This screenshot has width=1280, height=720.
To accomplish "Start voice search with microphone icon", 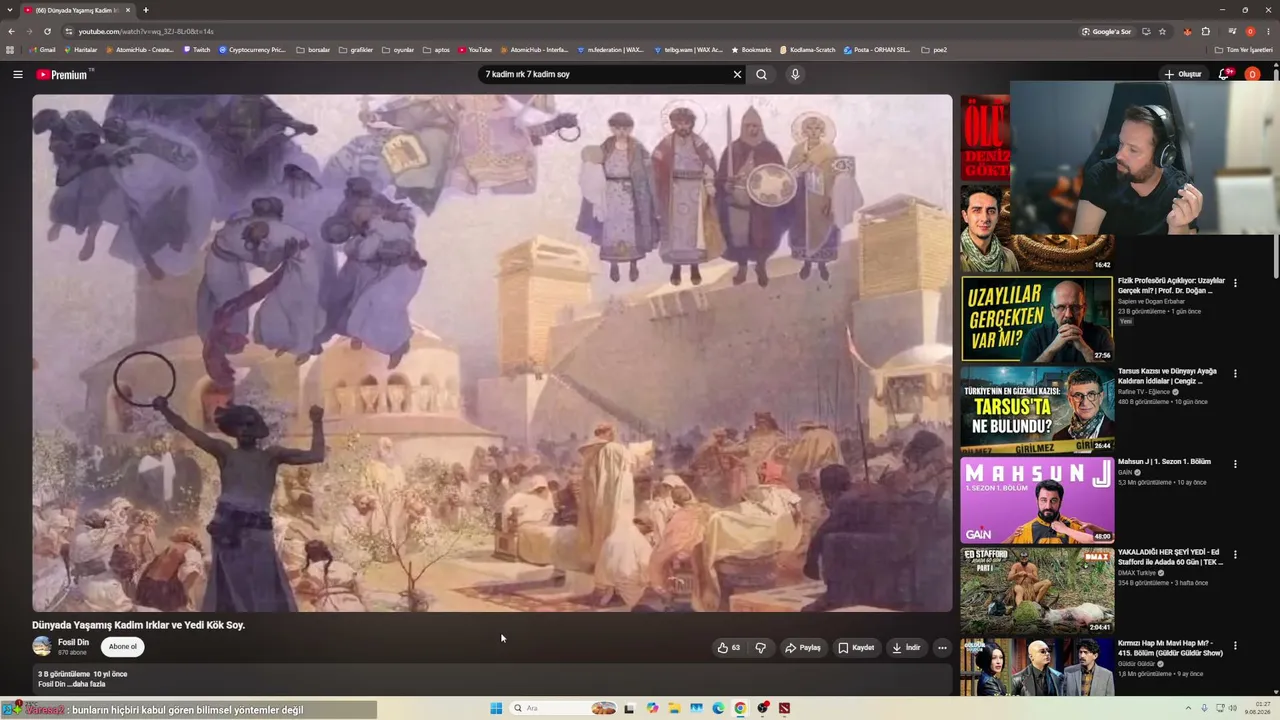I will pyautogui.click(x=795, y=74).
